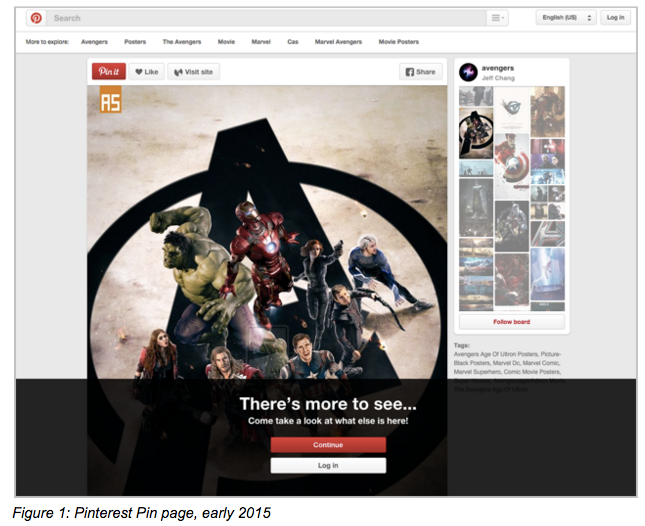Like the pin with heart button
This screenshot has width=645, height=526.
coord(146,72)
